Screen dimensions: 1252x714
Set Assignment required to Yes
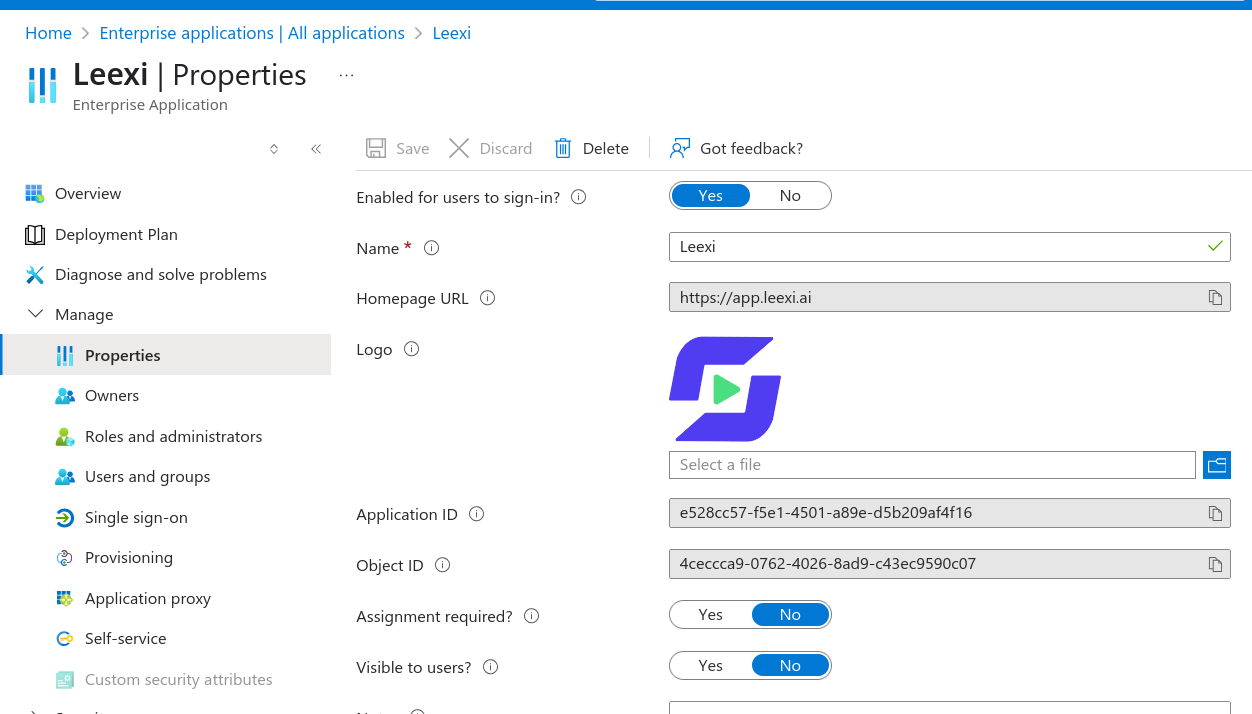pos(710,615)
